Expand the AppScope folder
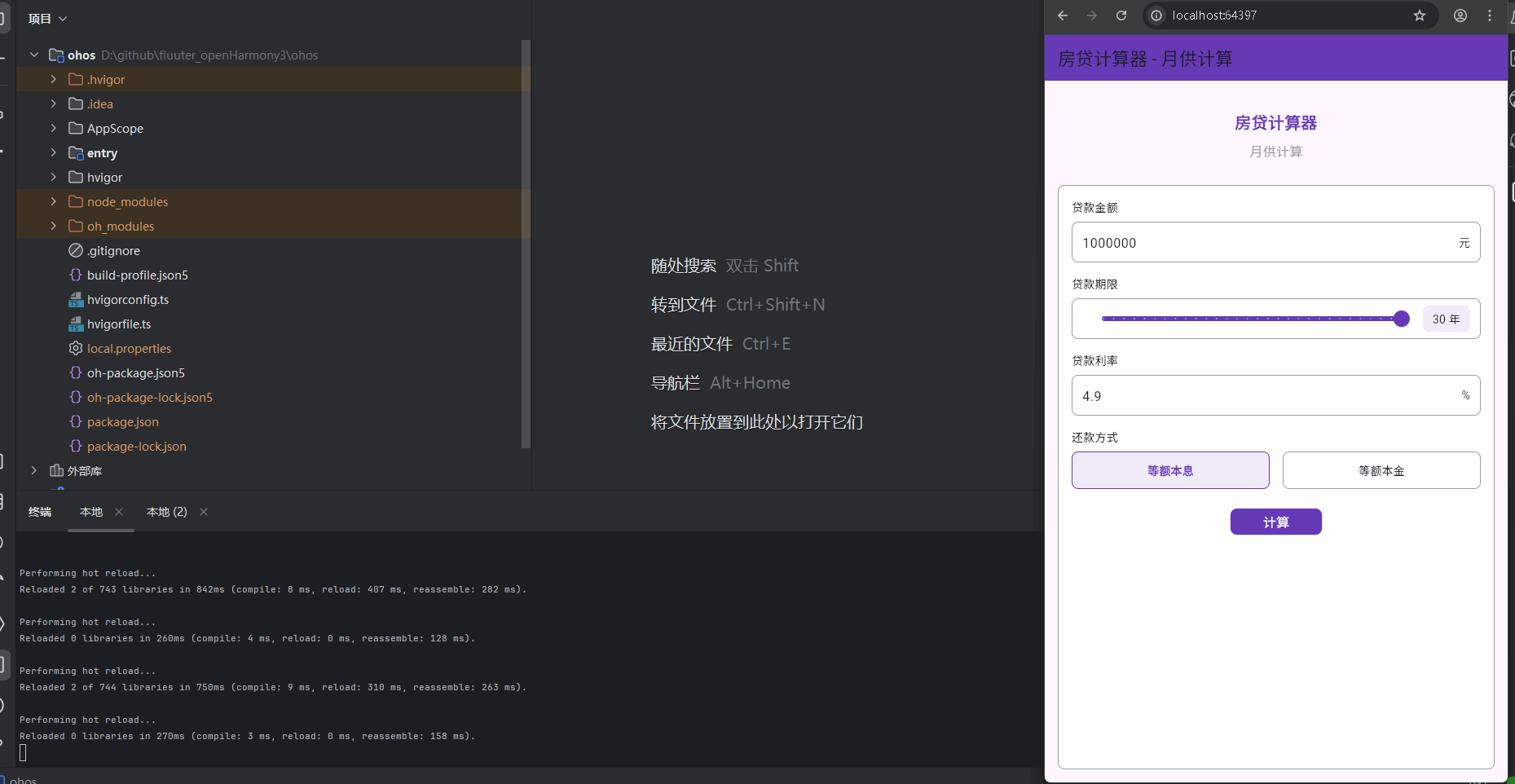The height and width of the screenshot is (784, 1515). click(x=54, y=128)
